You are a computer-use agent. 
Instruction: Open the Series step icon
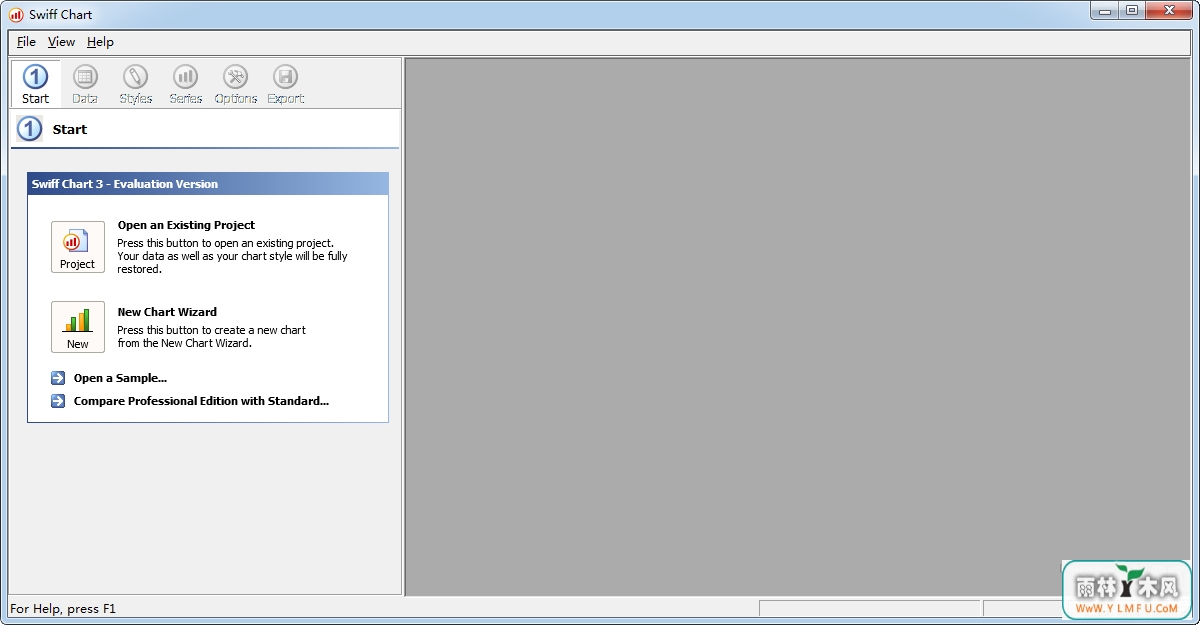coord(185,84)
